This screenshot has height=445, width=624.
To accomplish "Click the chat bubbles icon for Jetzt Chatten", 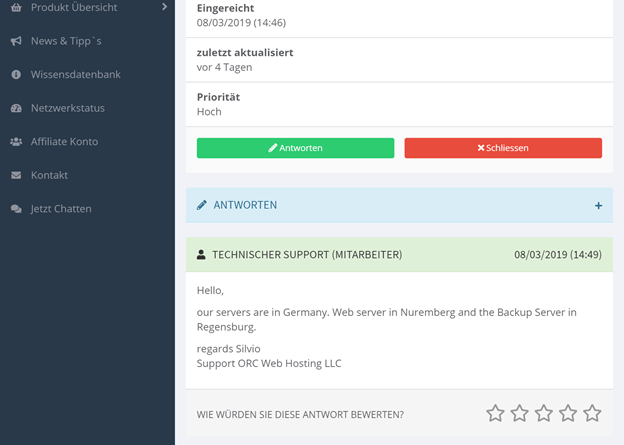I will [x=16, y=209].
